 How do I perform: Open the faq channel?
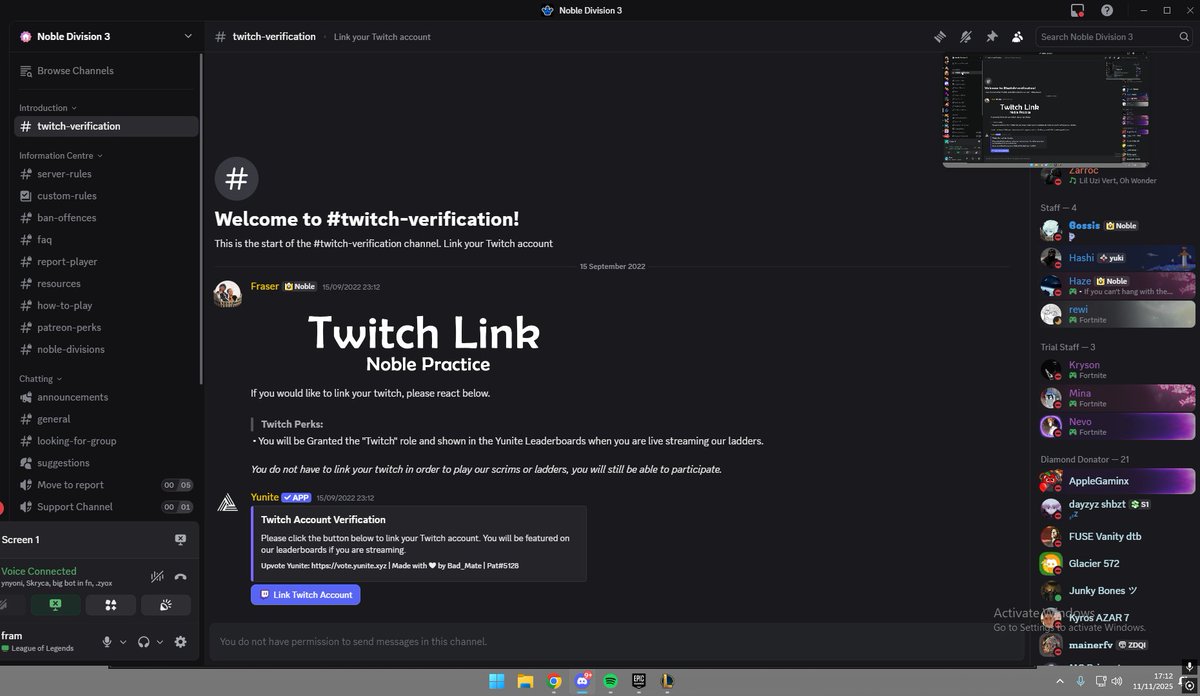click(x=106, y=240)
